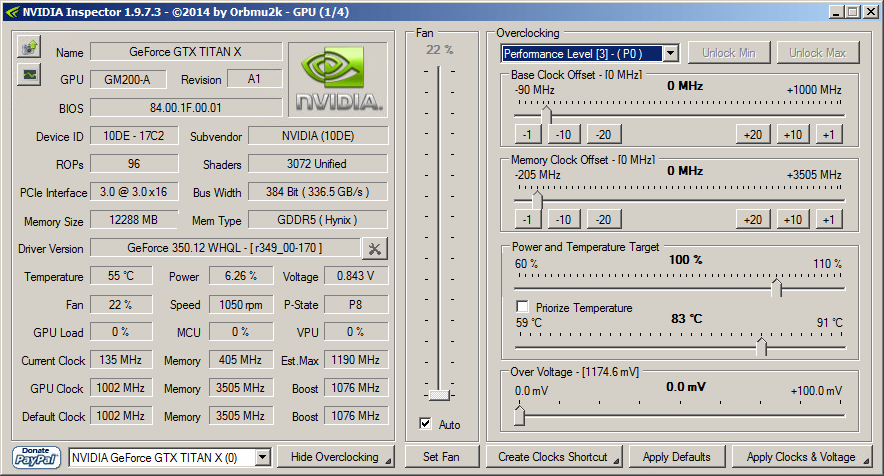The image size is (884, 476).
Task: Click the Revision A1 field
Action: (x=255, y=79)
